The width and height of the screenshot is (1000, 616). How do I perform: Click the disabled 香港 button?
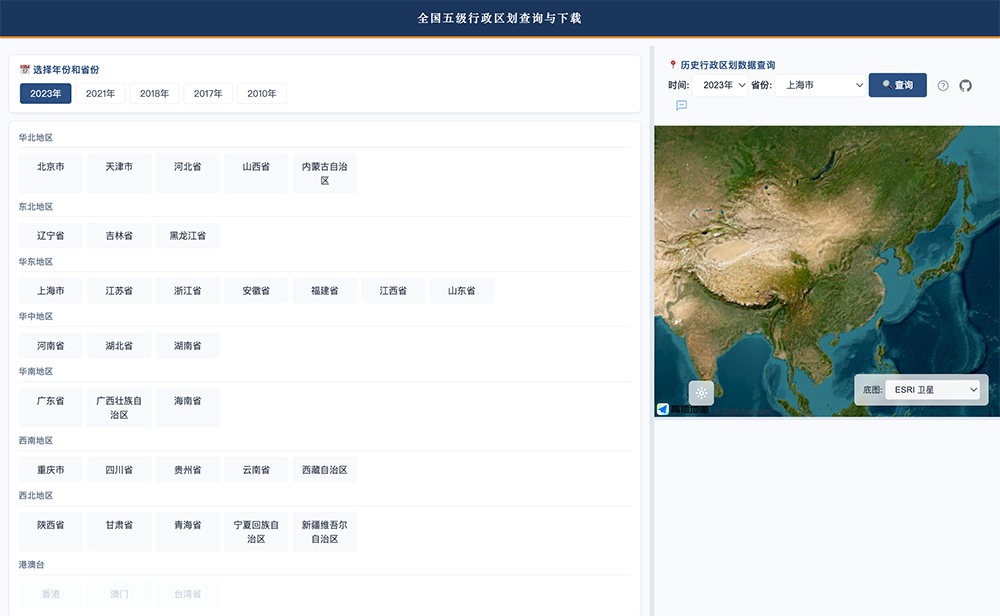click(x=50, y=594)
